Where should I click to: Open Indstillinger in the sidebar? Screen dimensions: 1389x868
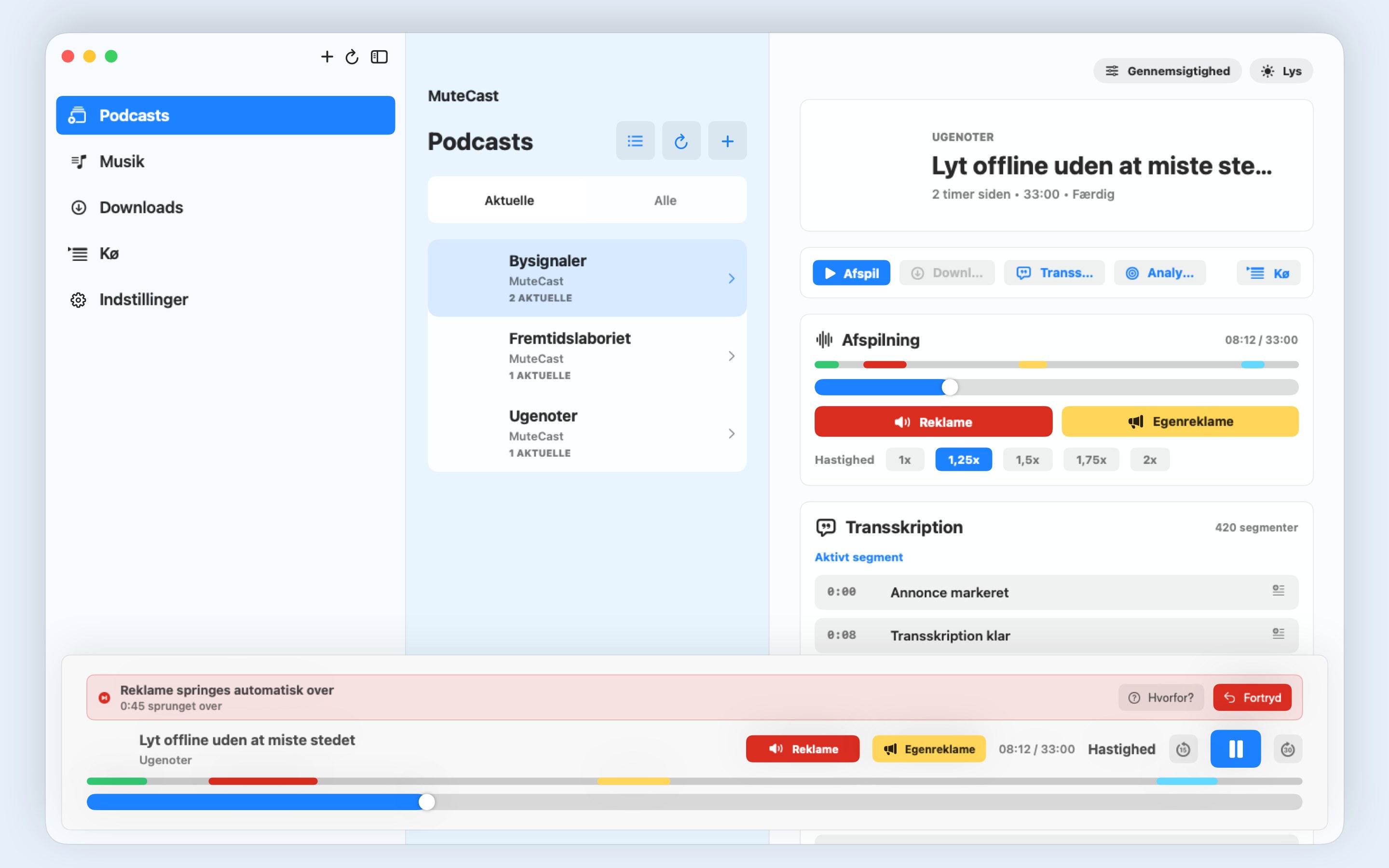click(226, 299)
